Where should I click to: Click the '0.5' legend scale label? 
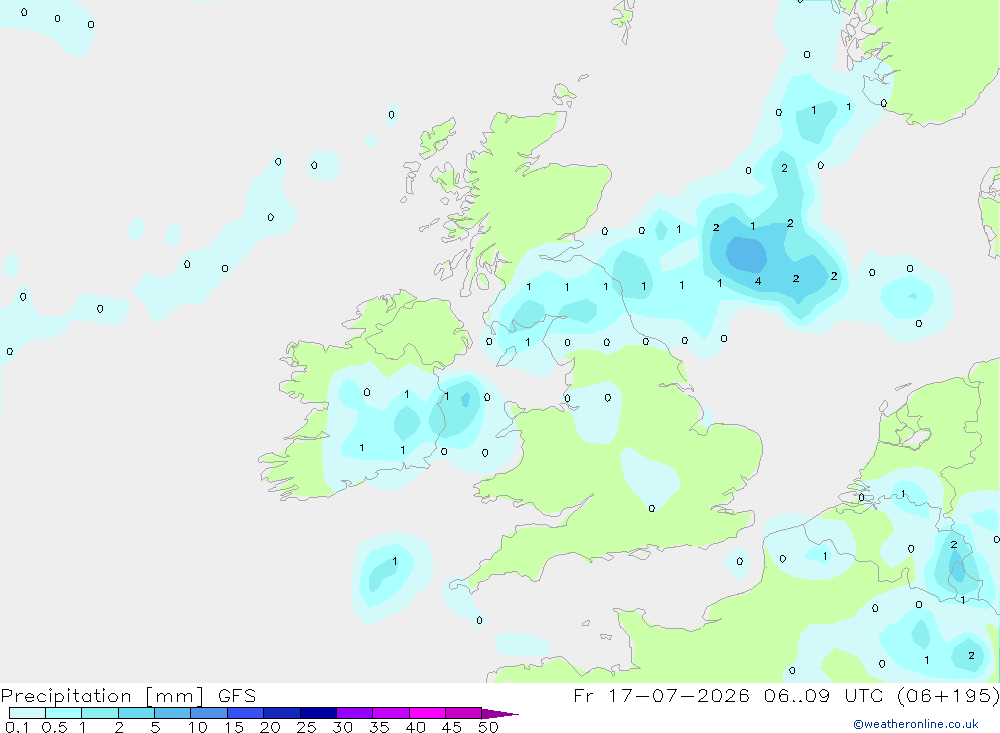(55, 727)
